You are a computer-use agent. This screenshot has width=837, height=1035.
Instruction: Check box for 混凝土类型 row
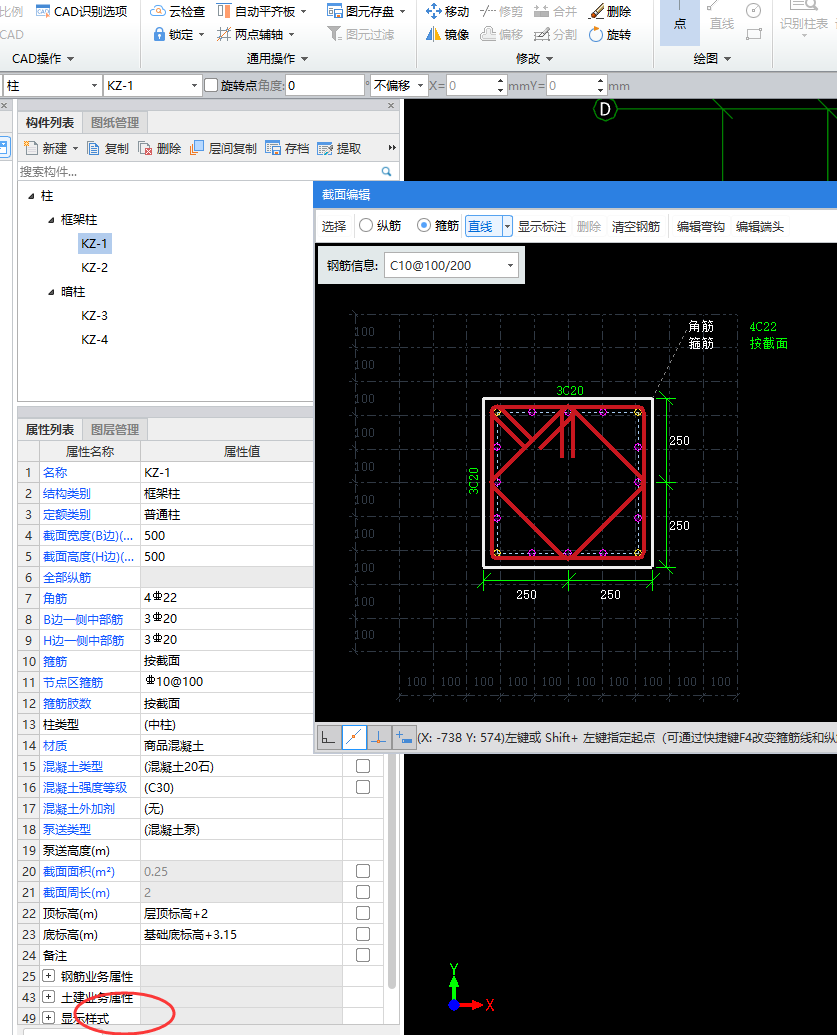pos(362,766)
